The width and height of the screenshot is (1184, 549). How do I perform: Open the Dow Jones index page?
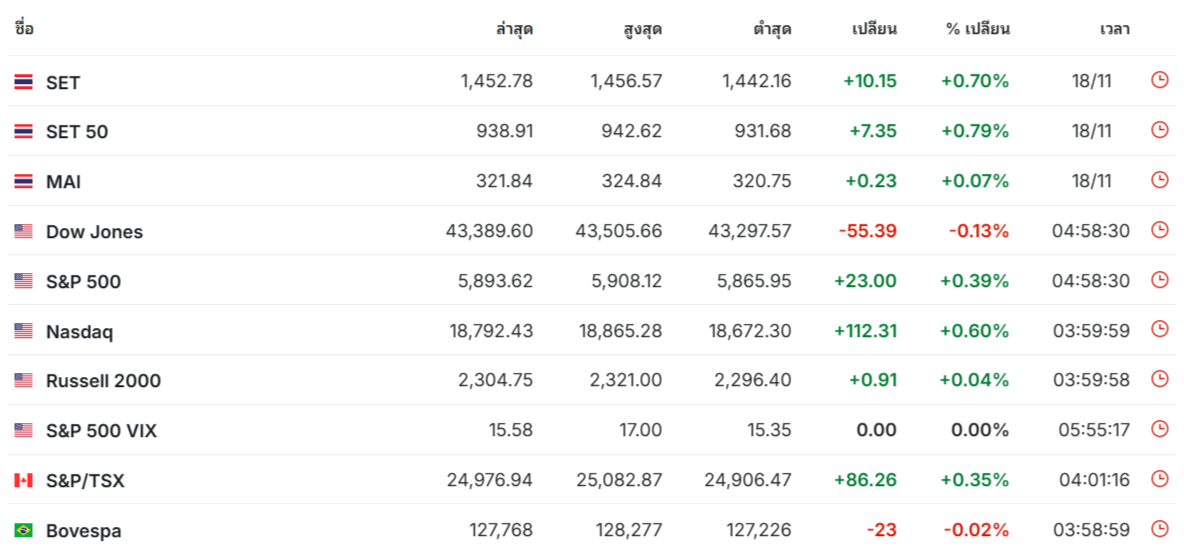tap(94, 232)
